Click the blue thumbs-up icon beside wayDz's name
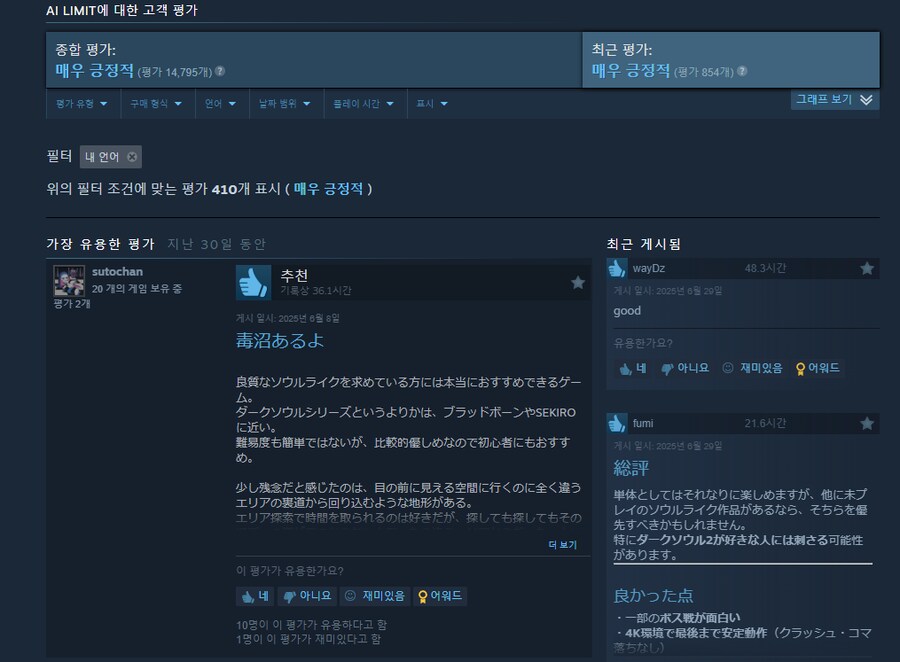Screen dimensions: 900x662 pyautogui.click(x=619, y=268)
